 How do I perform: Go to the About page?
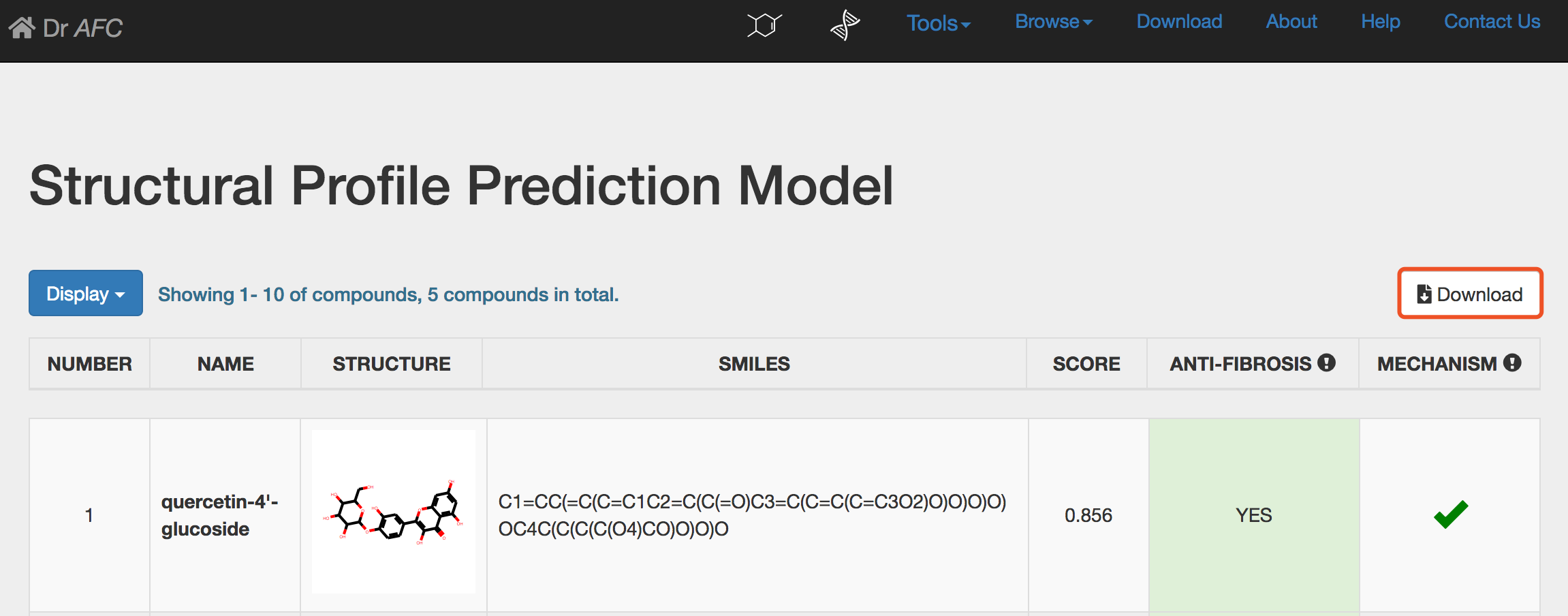(1291, 22)
